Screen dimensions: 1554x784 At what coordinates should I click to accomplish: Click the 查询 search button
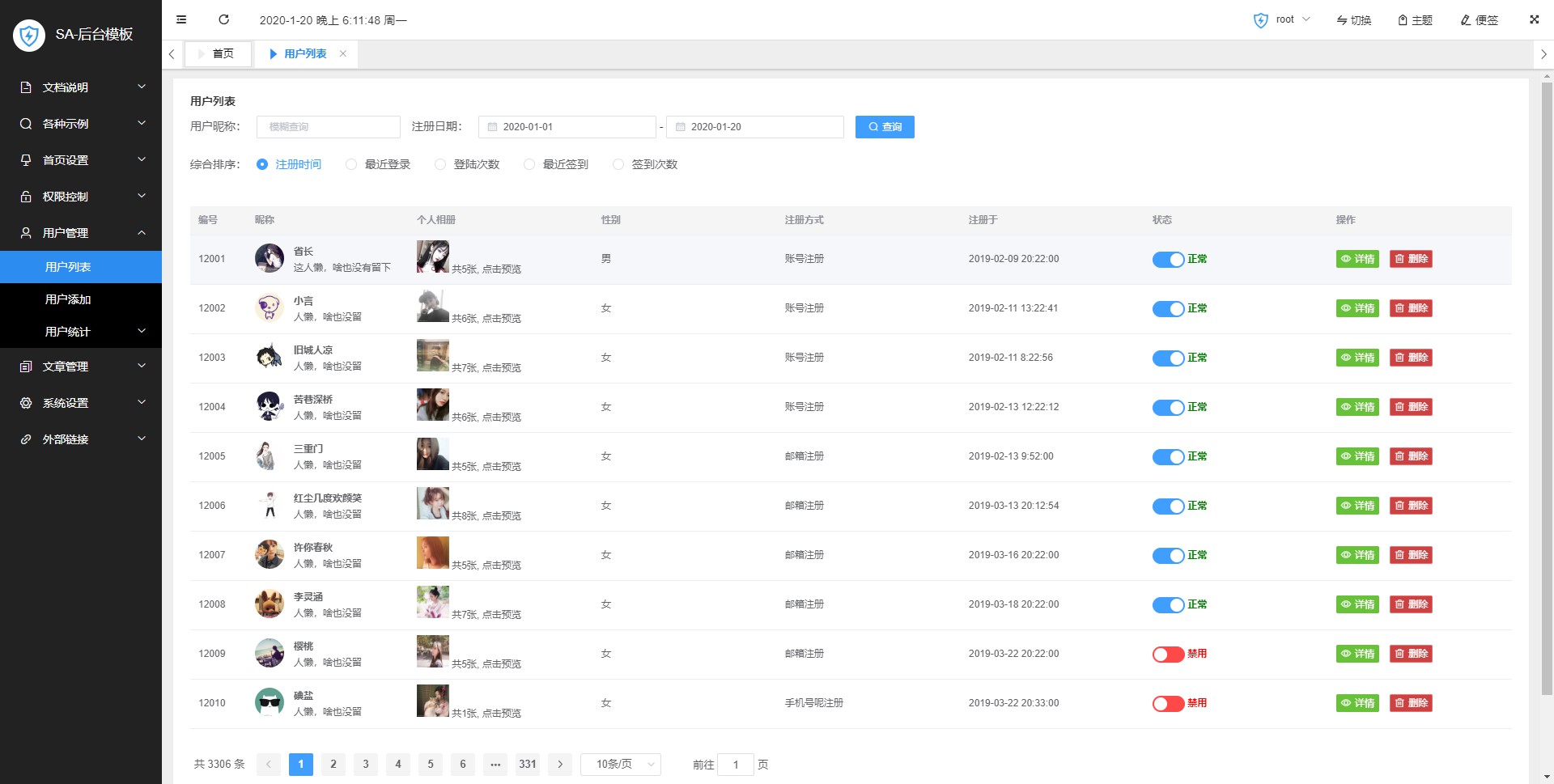[x=885, y=126]
